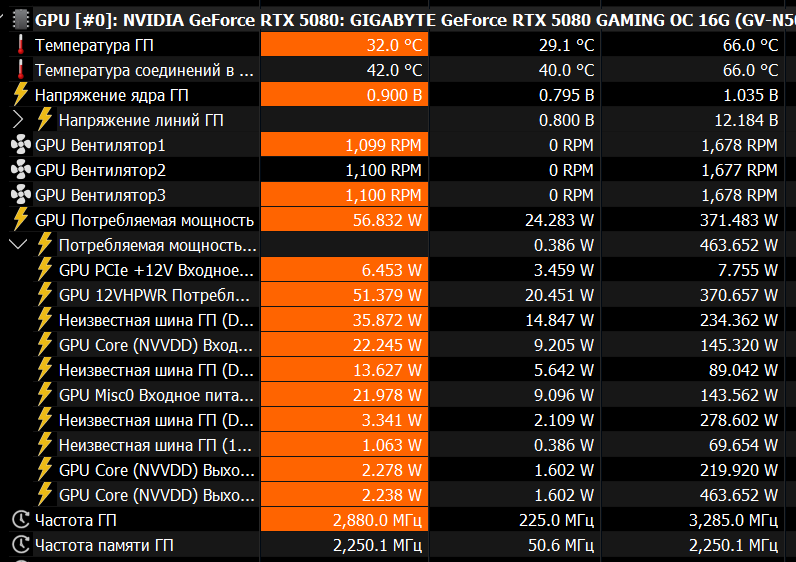The height and width of the screenshot is (562, 796).
Task: Click the minimum value 0.795 В
Action: click(567, 95)
